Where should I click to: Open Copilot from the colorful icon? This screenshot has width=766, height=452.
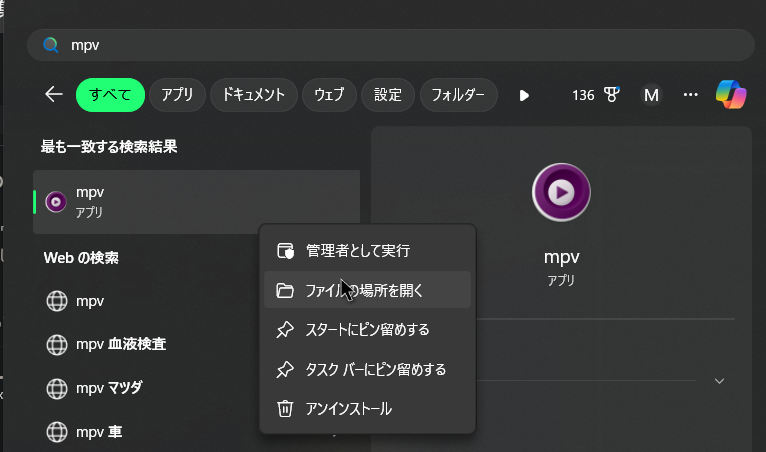coord(731,94)
